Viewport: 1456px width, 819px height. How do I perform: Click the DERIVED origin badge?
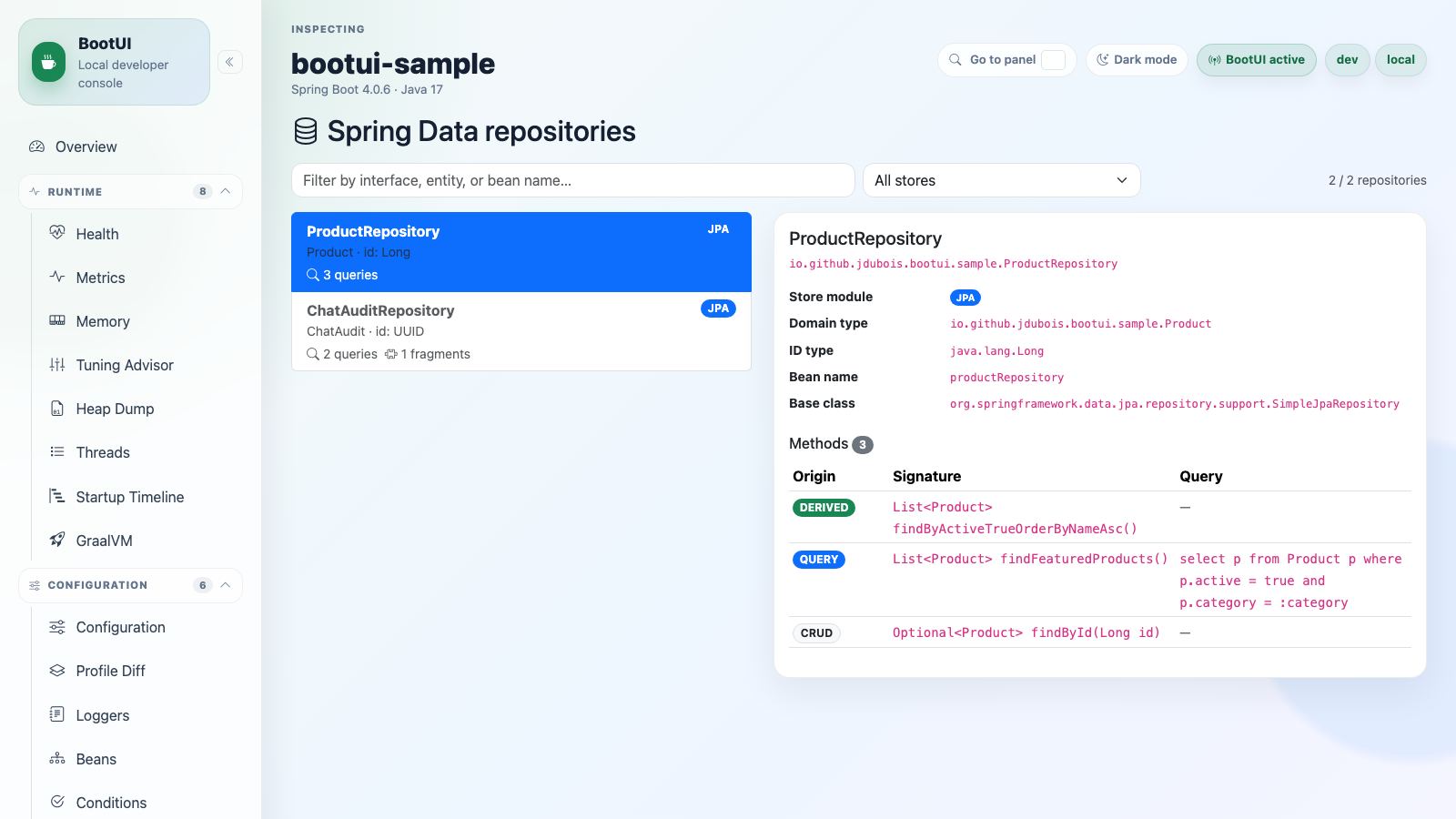point(824,508)
